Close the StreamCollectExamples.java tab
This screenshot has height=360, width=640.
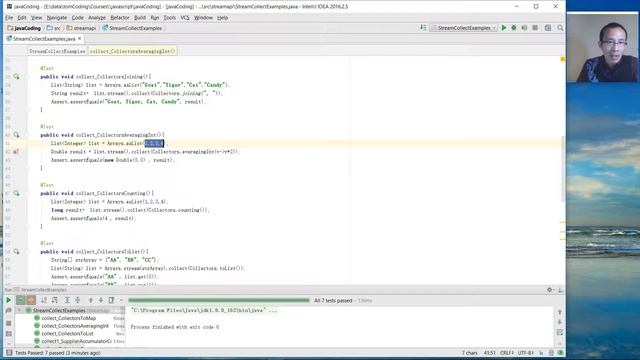(80, 38)
